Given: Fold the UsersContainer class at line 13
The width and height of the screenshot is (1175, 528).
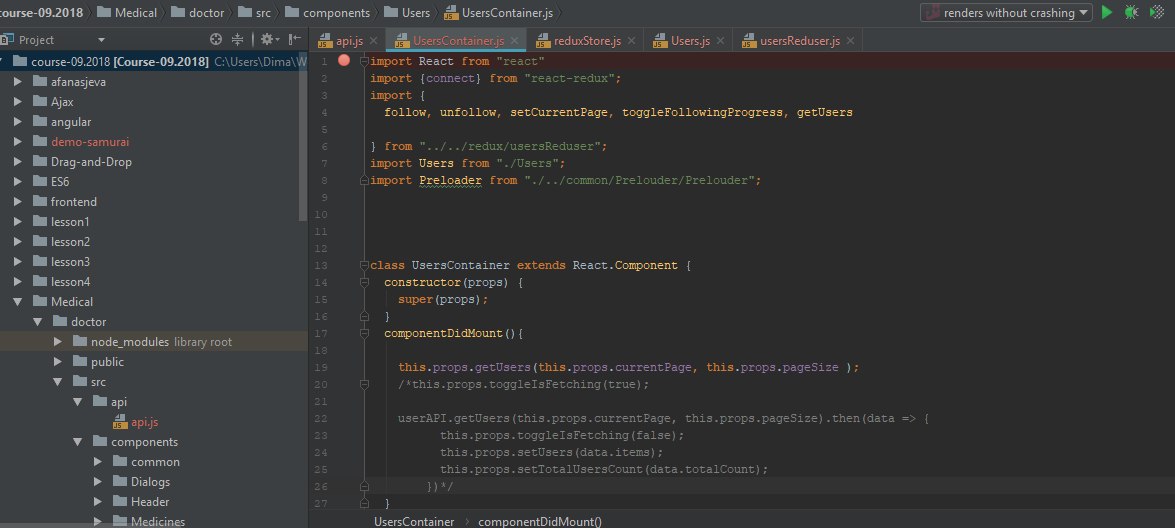Looking at the screenshot, I should tap(364, 265).
